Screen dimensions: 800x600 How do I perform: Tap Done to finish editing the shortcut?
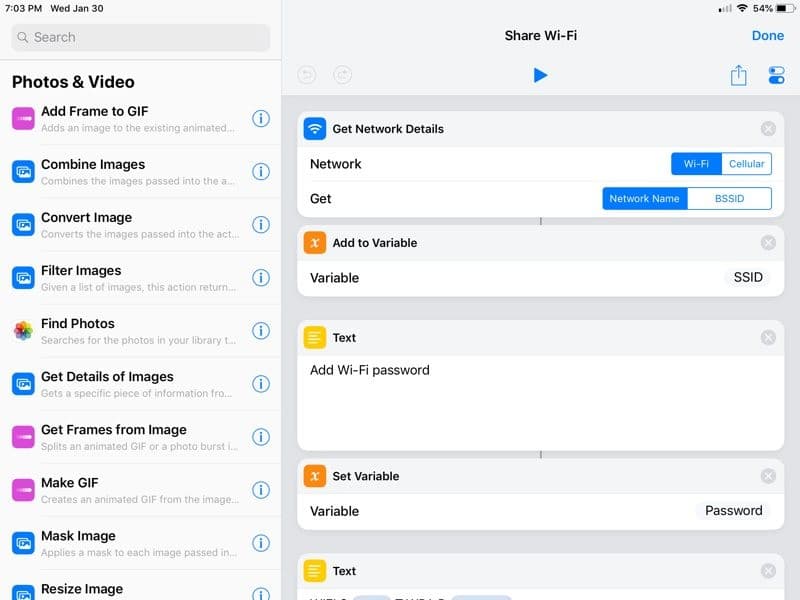coord(767,35)
